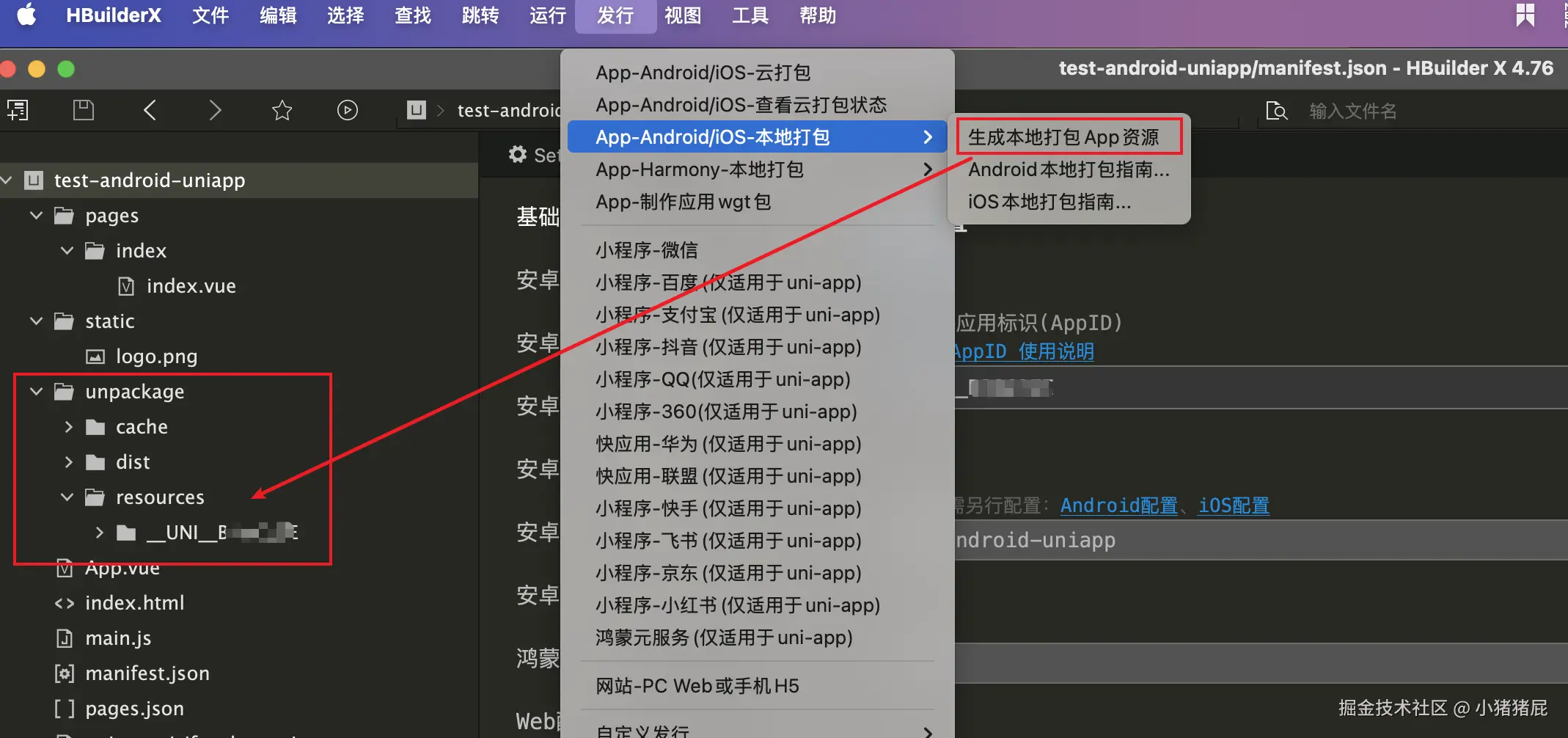Collapse the test-android-uniapp project tree
Screen dimensions: 1568x738
[x=7, y=180]
